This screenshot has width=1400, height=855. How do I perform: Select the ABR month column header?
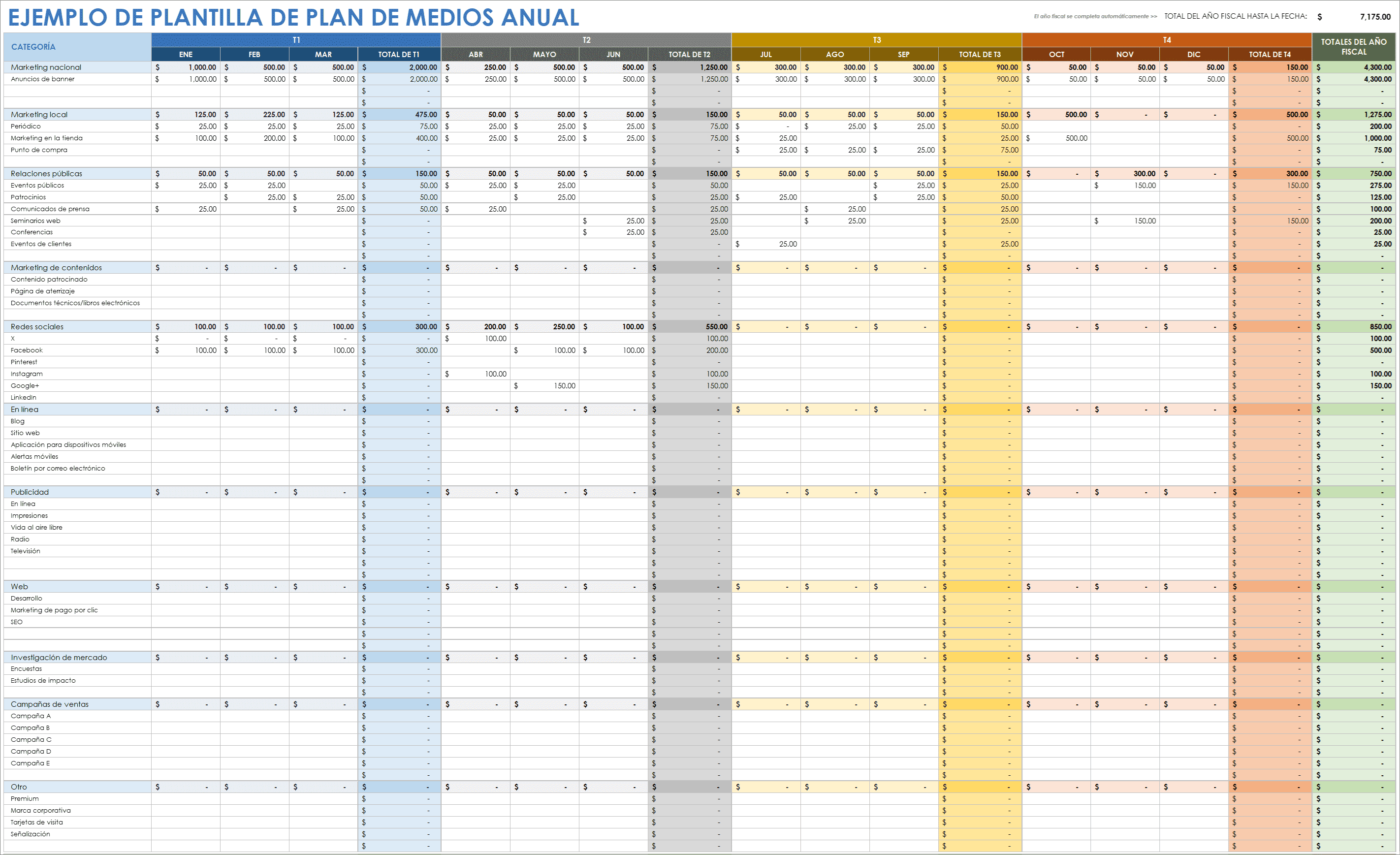[x=476, y=55]
